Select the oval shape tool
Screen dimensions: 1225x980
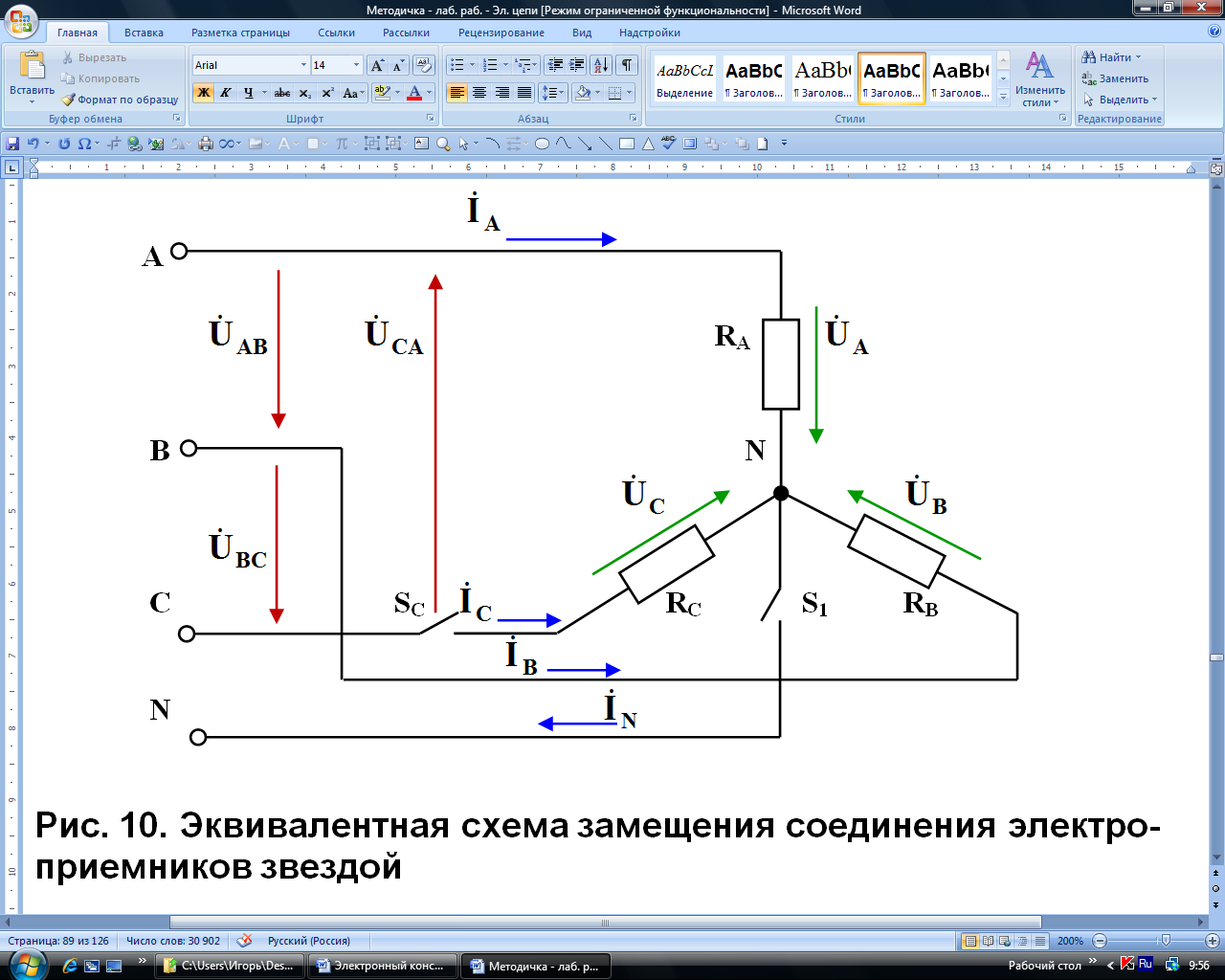[542, 144]
